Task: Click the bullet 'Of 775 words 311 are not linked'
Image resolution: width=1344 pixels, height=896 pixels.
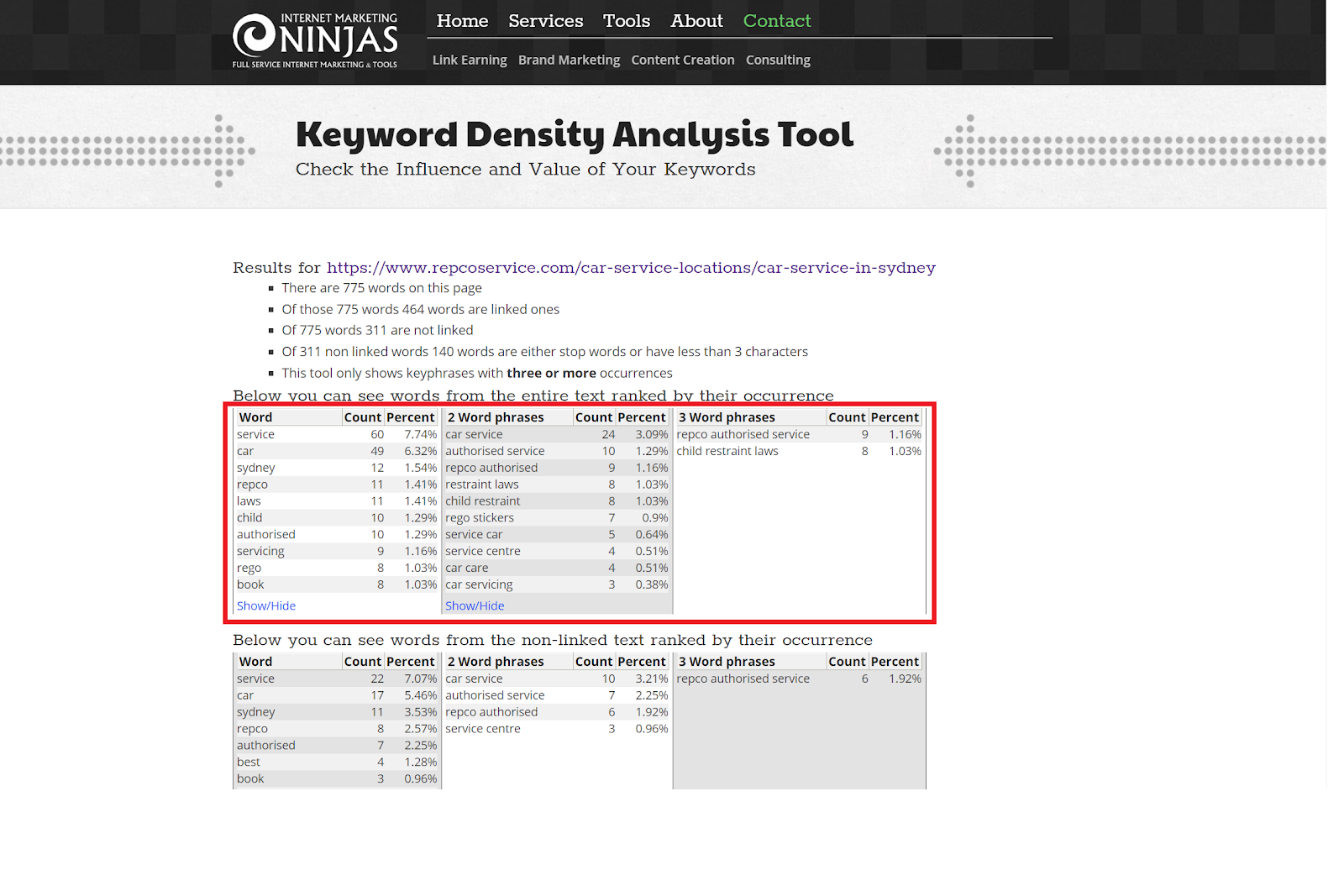Action: coord(377,330)
